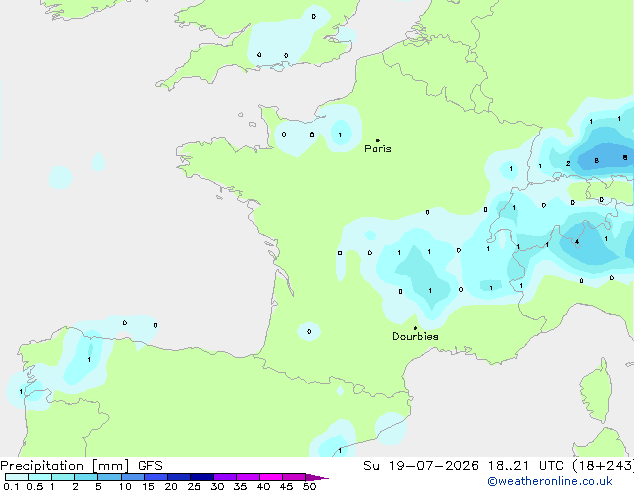Click the map value '4' in the Alps
634x490 pixels.
(x=577, y=242)
